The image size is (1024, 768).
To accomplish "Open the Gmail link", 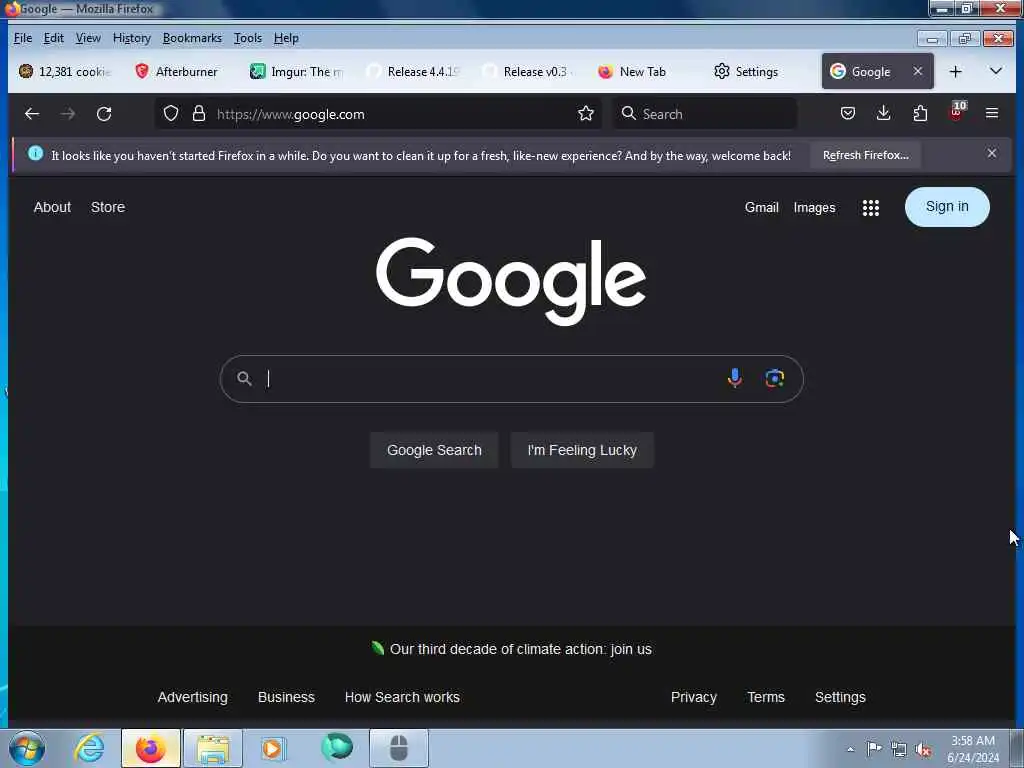I will [761, 208].
